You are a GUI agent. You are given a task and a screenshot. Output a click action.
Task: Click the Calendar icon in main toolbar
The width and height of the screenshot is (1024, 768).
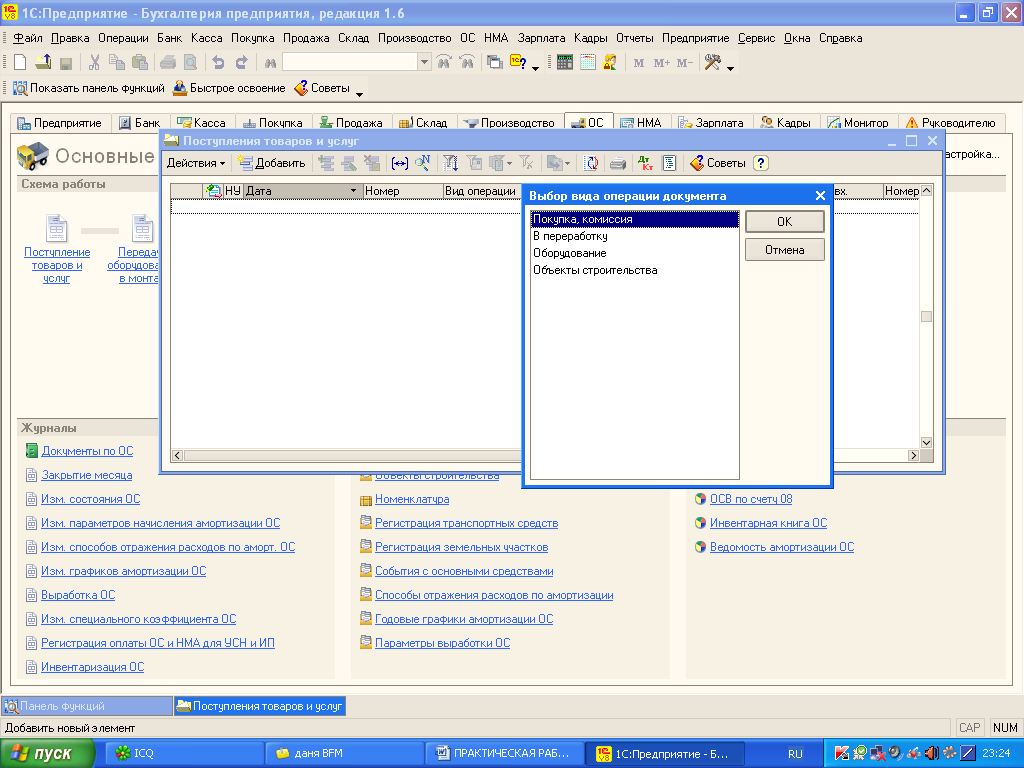pos(588,63)
